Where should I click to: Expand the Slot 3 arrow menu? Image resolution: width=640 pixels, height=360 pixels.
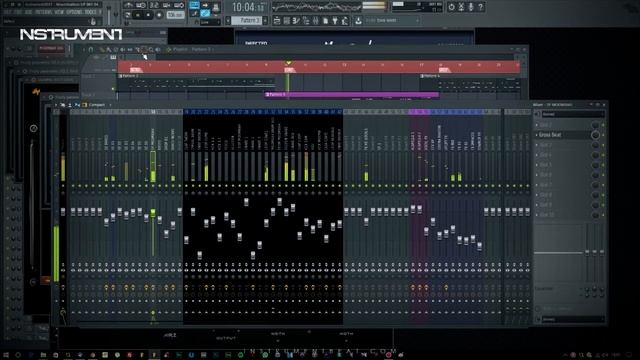click(537, 145)
